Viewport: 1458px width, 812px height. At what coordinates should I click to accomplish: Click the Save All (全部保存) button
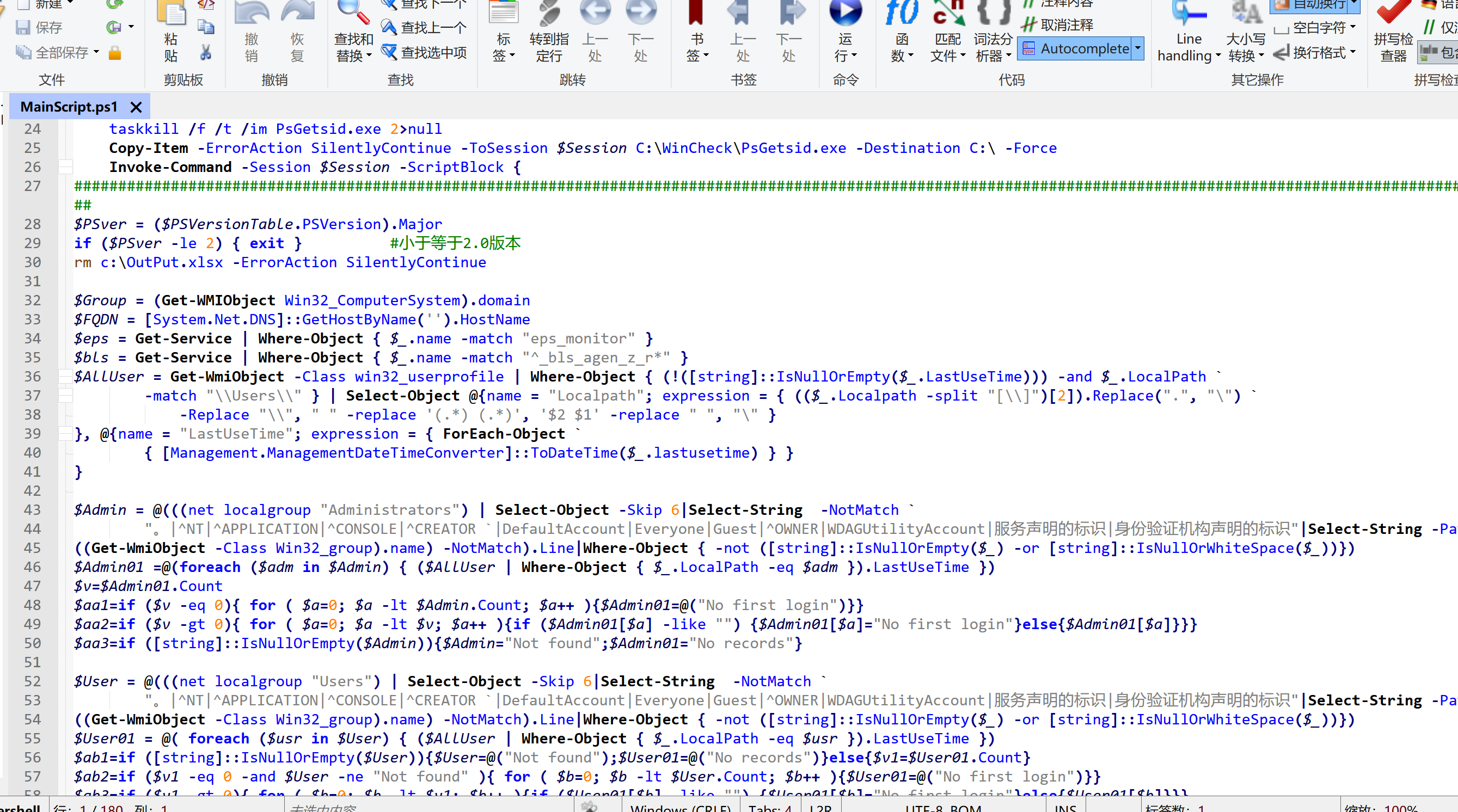(x=52, y=53)
